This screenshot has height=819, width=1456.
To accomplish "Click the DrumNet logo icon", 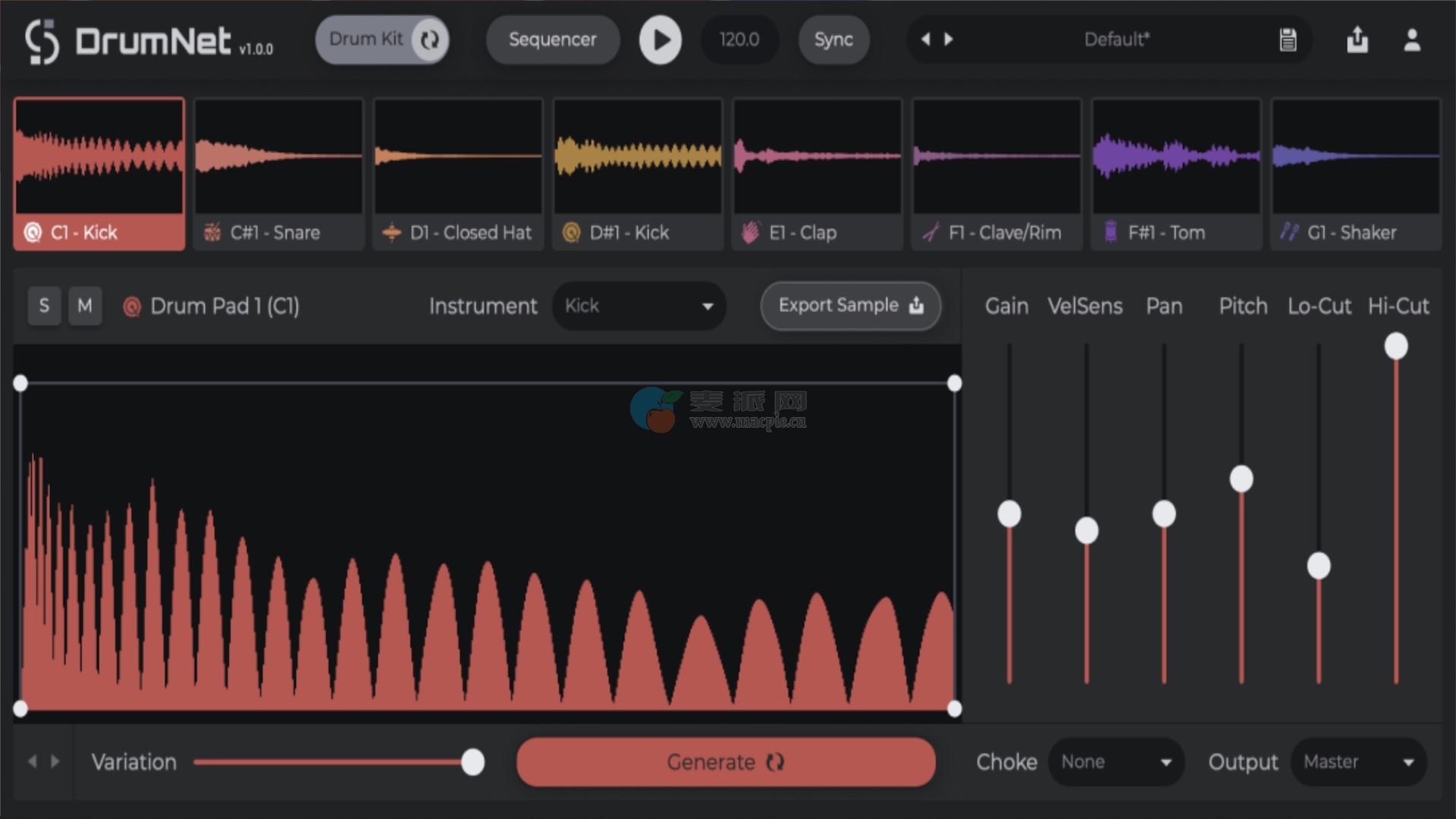I will [x=42, y=41].
